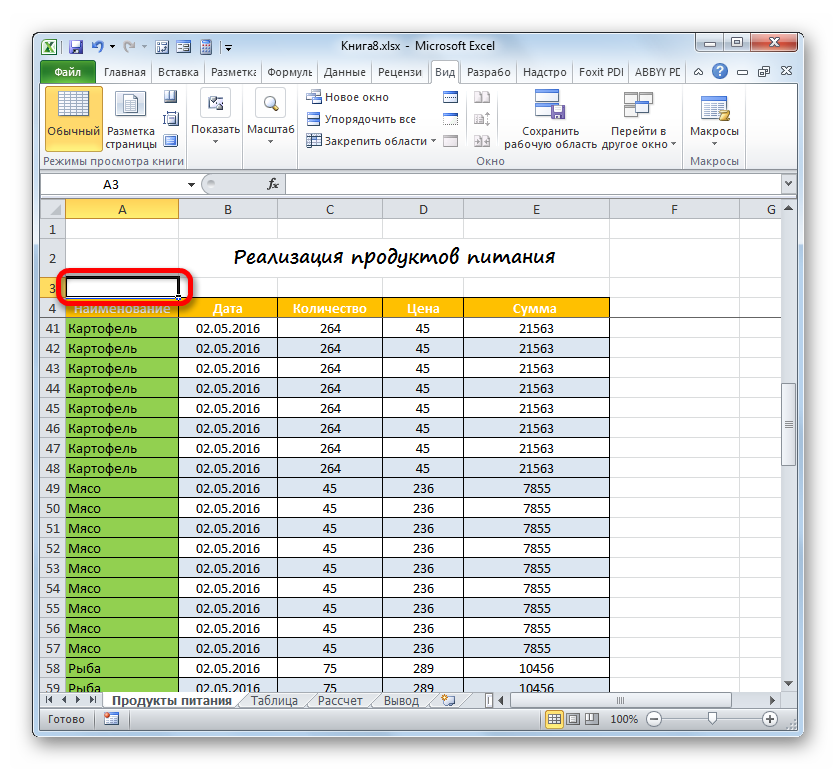
Task: Open Excel help question mark icon
Action: click(720, 71)
